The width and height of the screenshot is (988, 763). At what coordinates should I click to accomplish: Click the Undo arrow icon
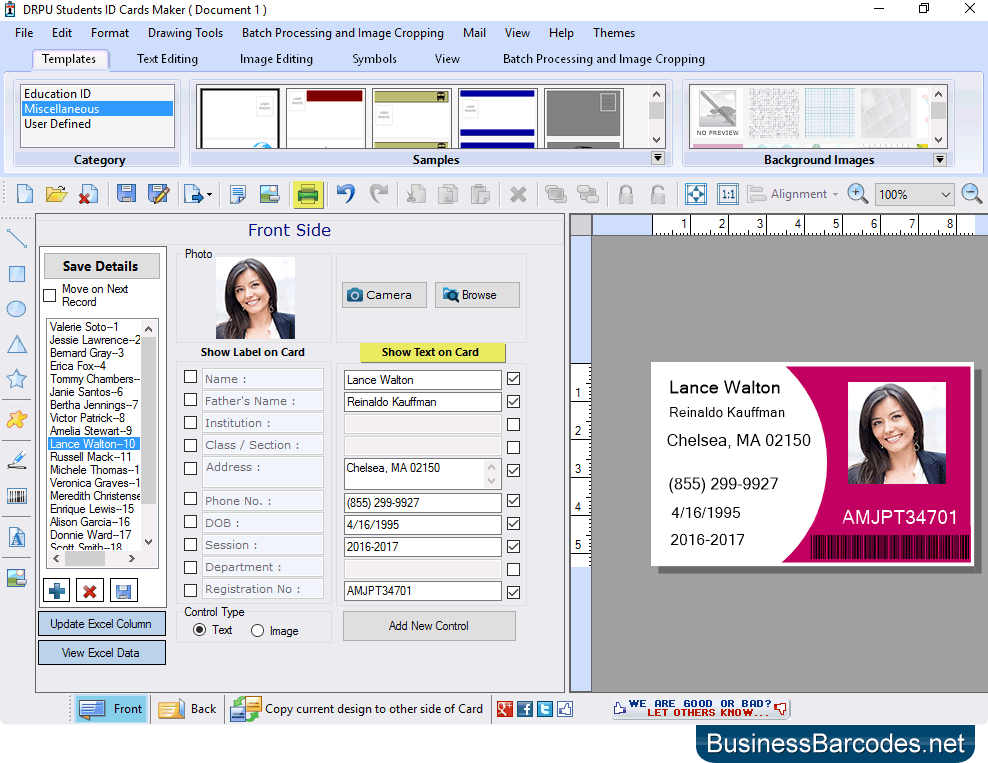point(346,194)
